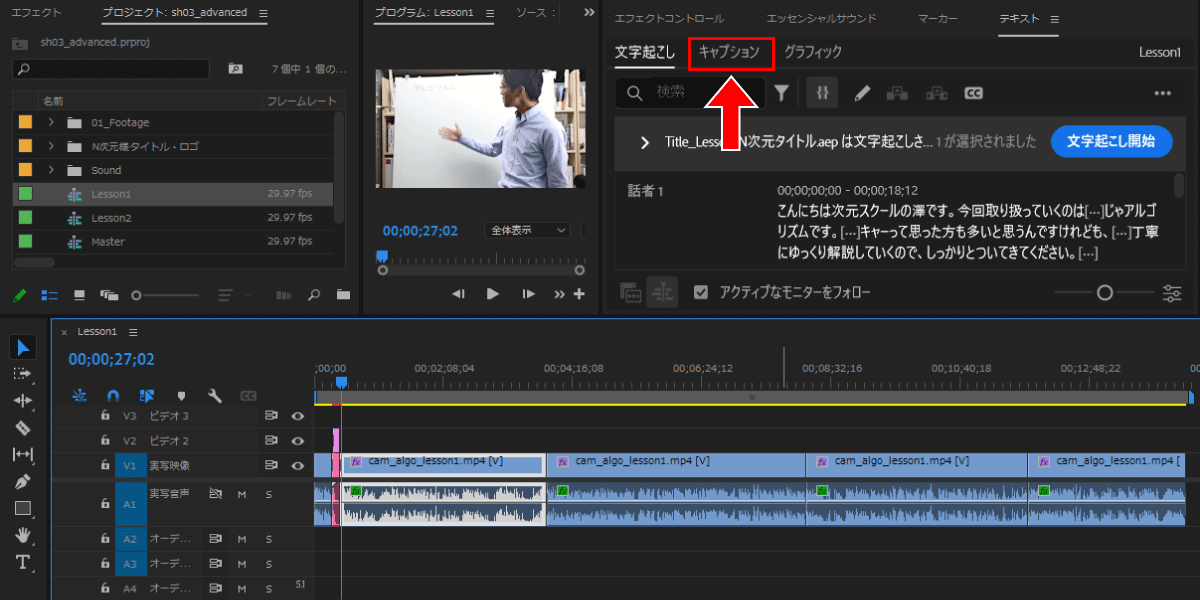Expand the Title_Lesson transcription row chevron
The image size is (1200, 600).
tap(645, 142)
